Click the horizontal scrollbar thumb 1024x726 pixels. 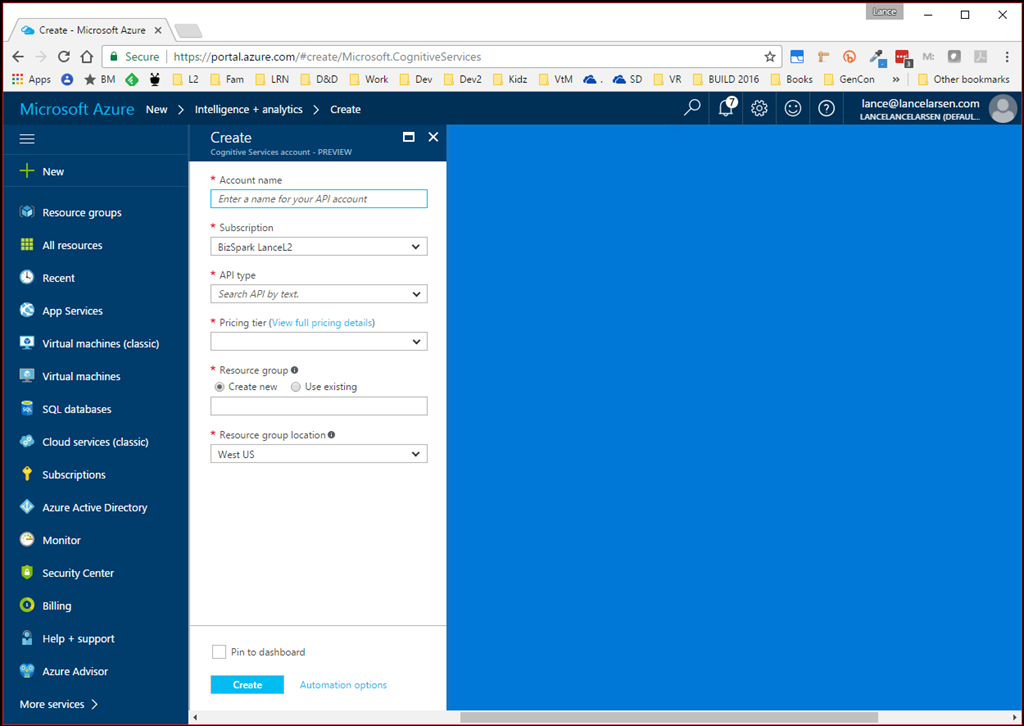tap(669, 717)
